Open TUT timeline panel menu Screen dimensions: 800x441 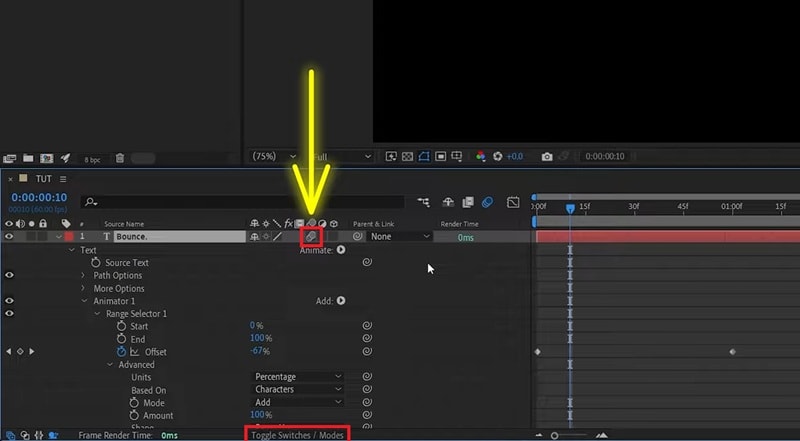(63, 179)
